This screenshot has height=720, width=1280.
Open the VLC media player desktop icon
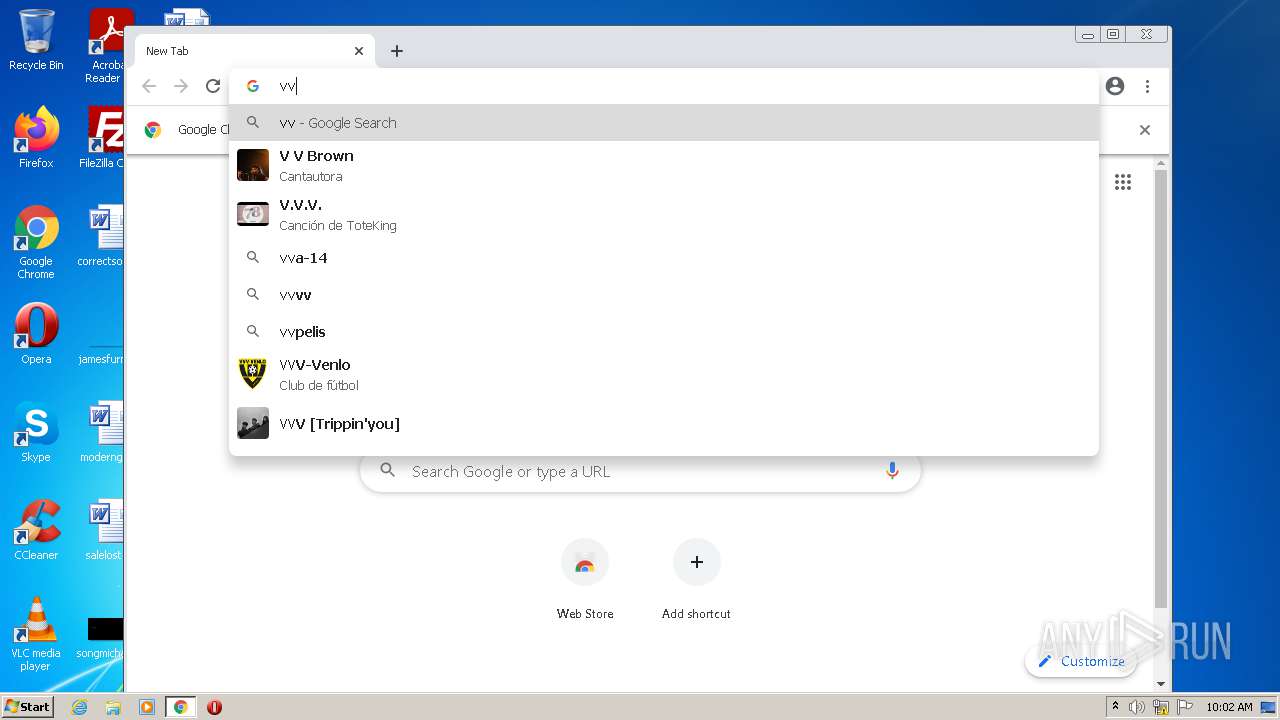(x=36, y=634)
